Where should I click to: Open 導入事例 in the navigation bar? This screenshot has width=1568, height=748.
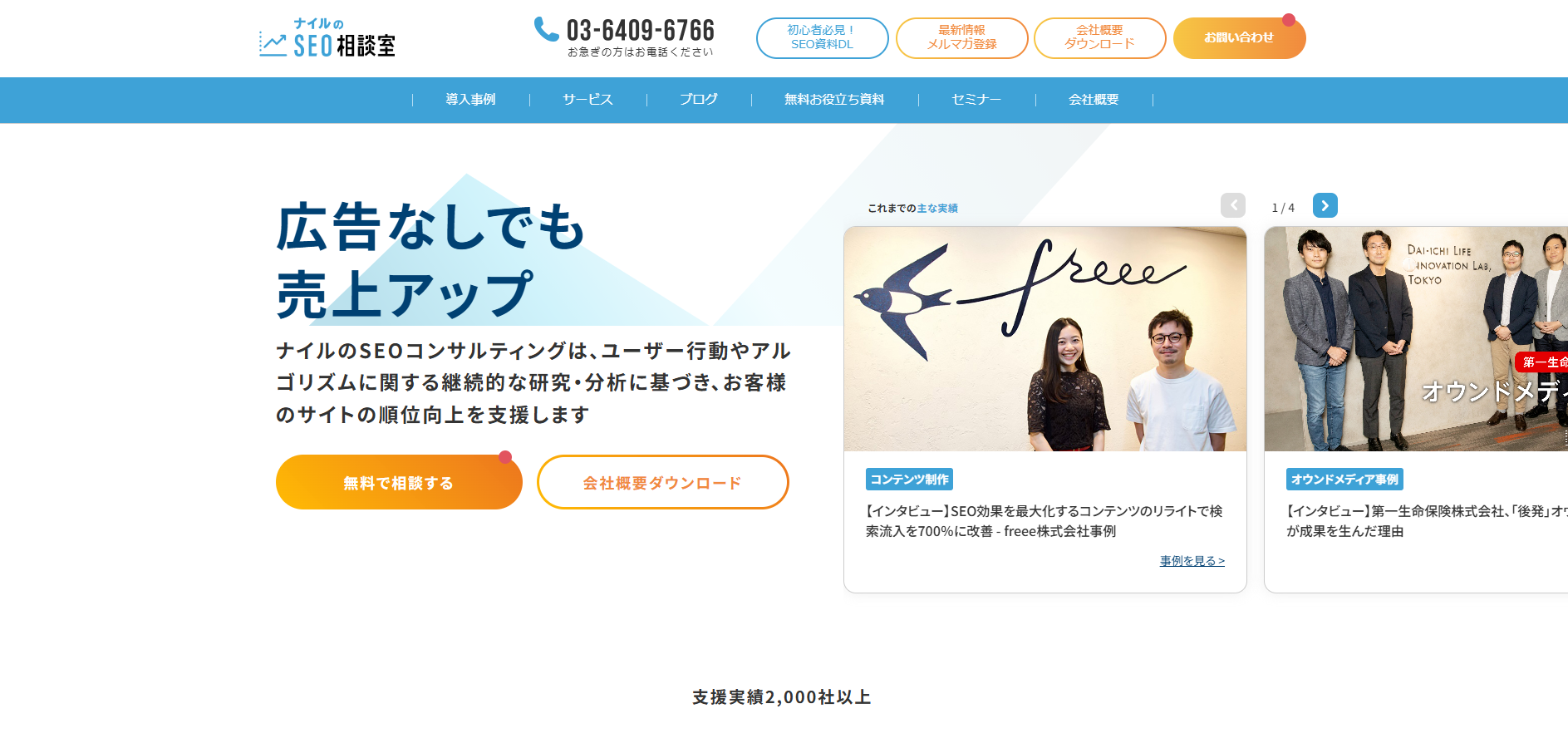tap(470, 100)
